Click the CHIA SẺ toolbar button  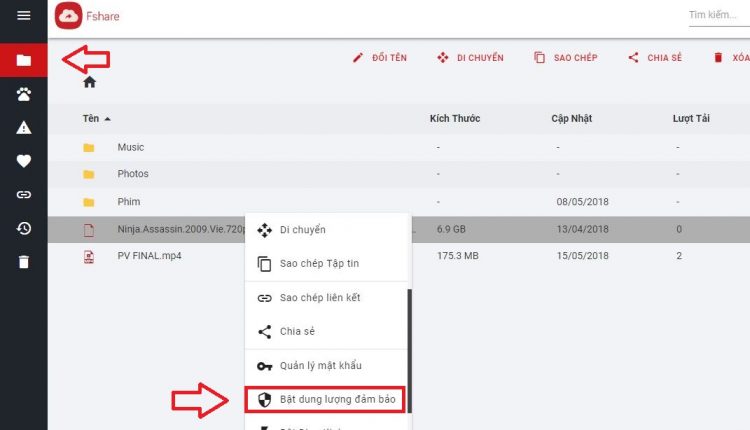tap(655, 58)
